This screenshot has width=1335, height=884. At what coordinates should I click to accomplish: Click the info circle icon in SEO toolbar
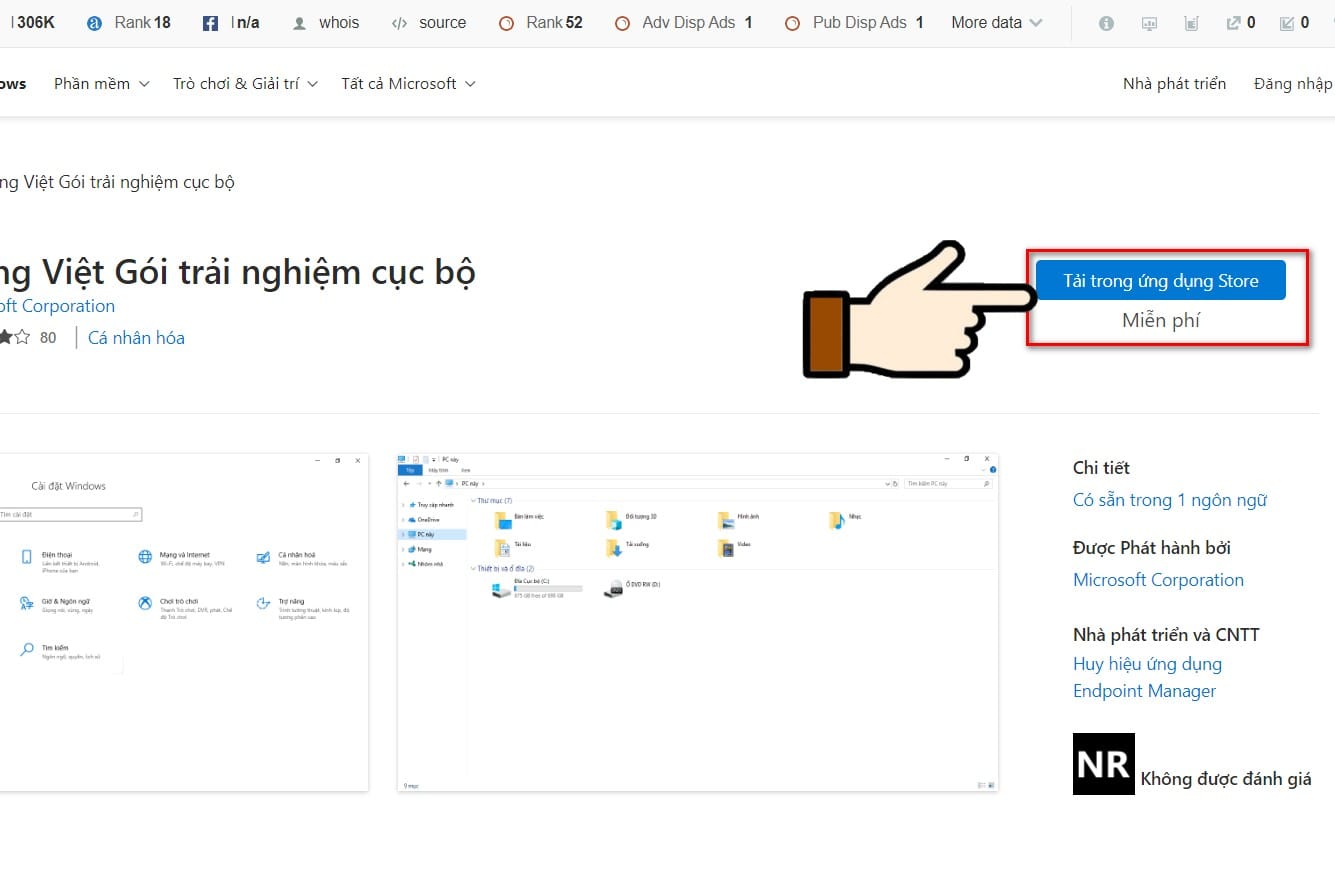click(x=1106, y=23)
